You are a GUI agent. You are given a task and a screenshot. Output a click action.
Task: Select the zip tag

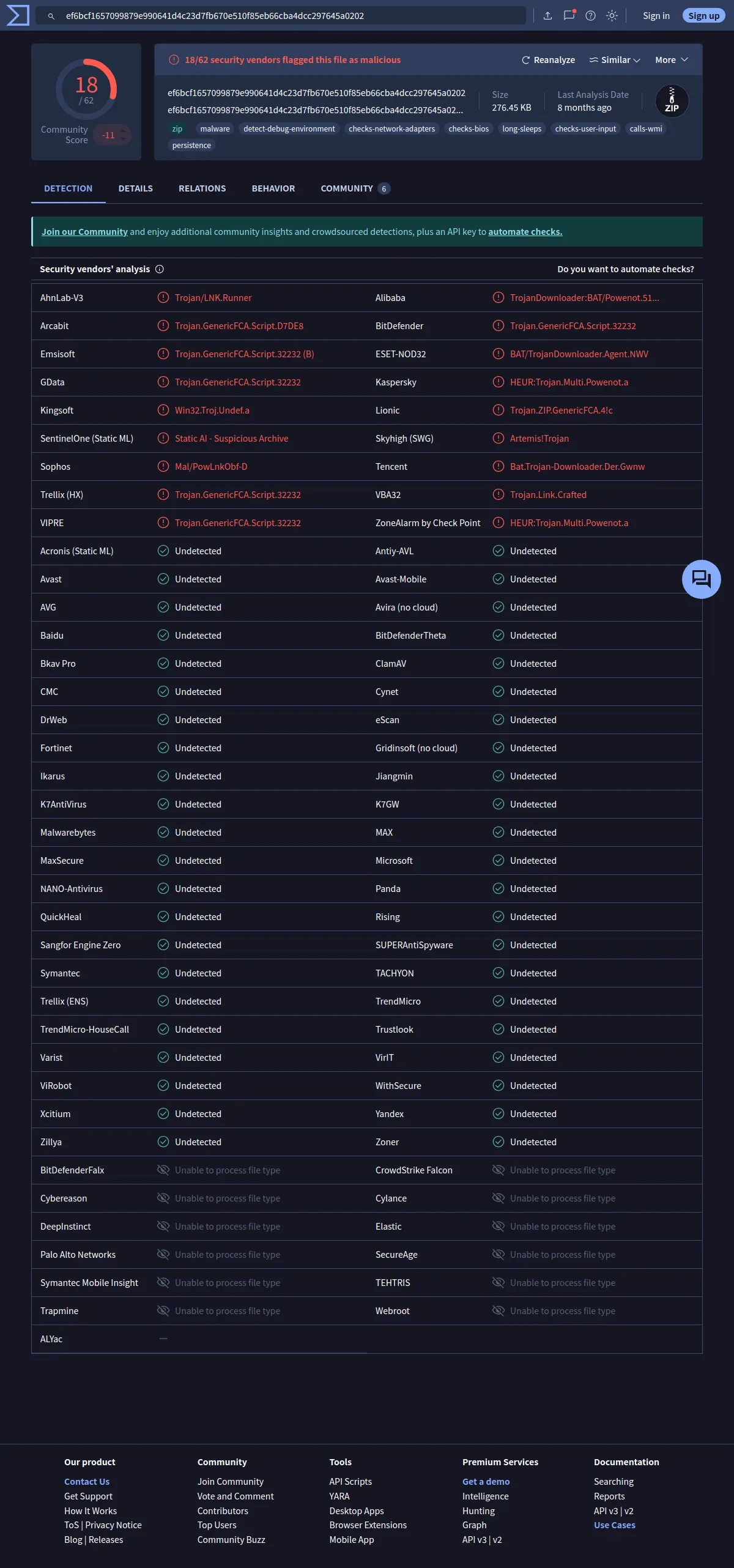point(177,129)
